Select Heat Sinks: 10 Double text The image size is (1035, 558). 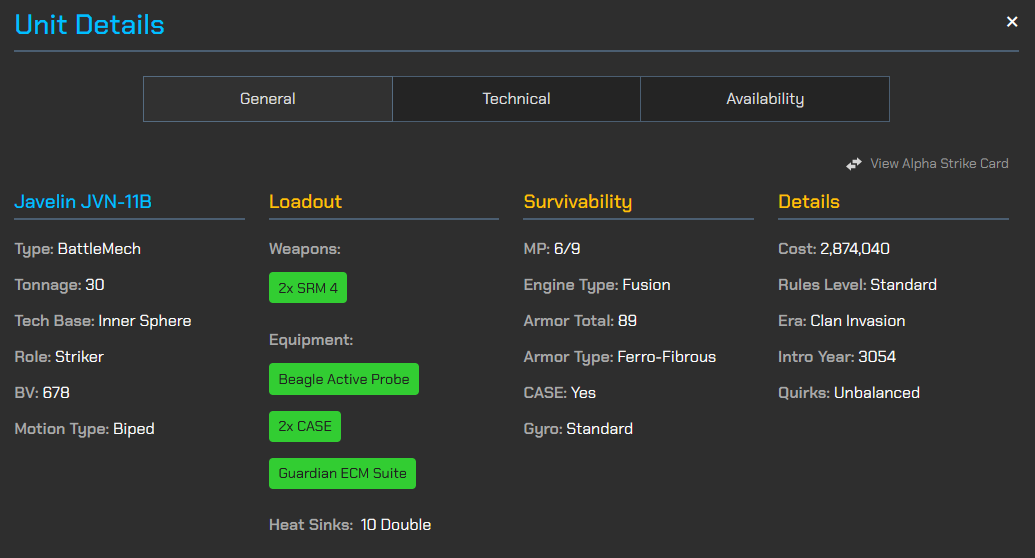350,525
